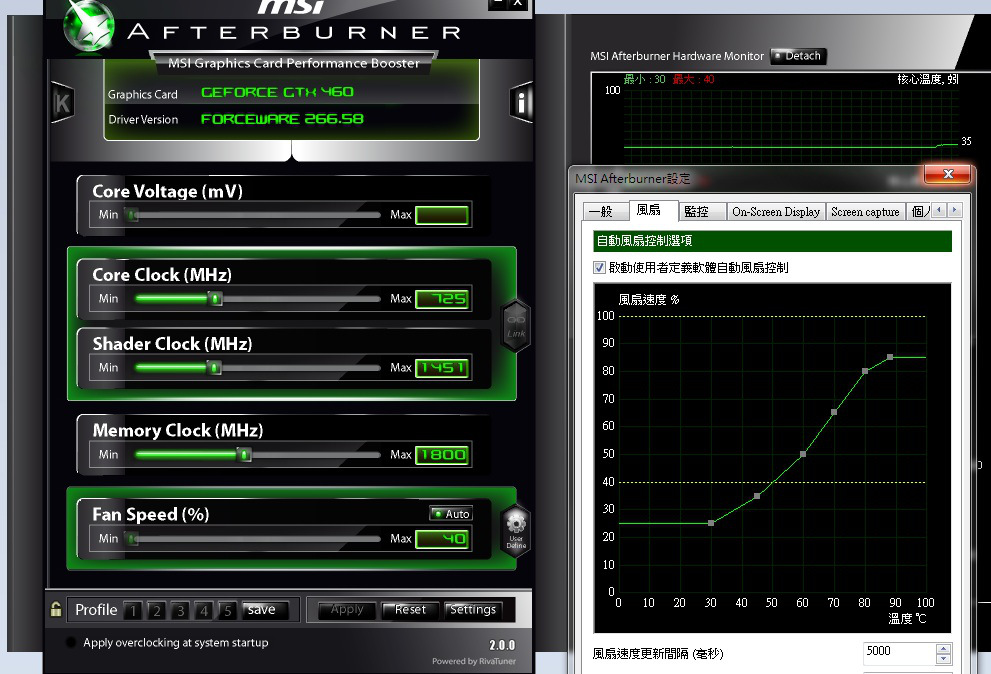Click the 最大 : 40 reading in monitor

pyautogui.click(x=693, y=79)
